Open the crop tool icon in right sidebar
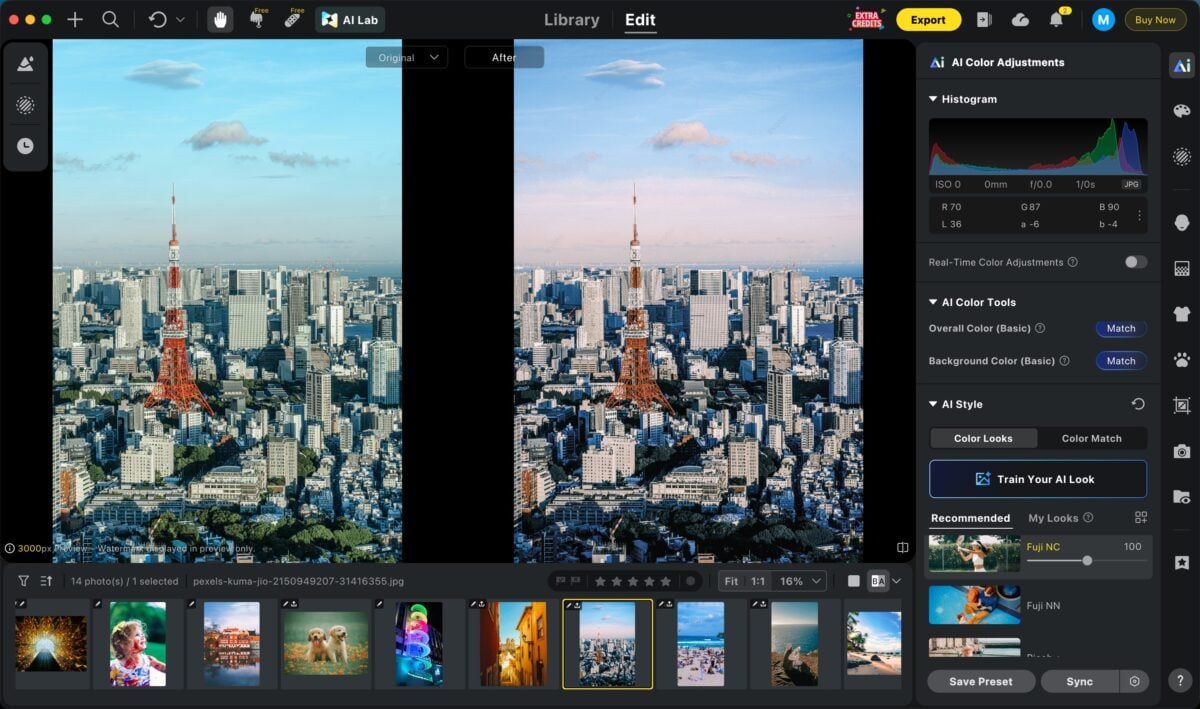 (1182, 405)
